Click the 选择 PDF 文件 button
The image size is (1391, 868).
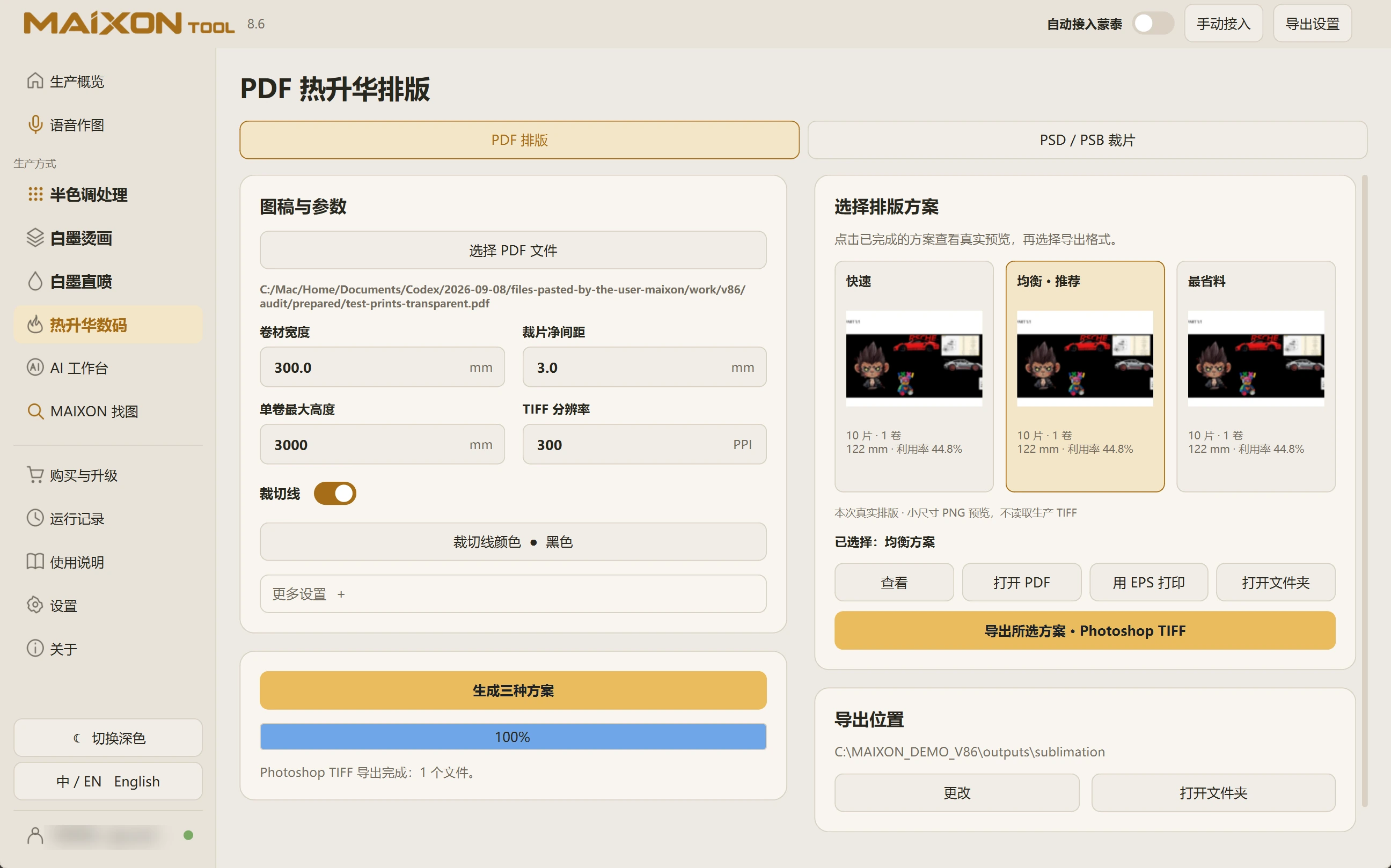point(513,251)
